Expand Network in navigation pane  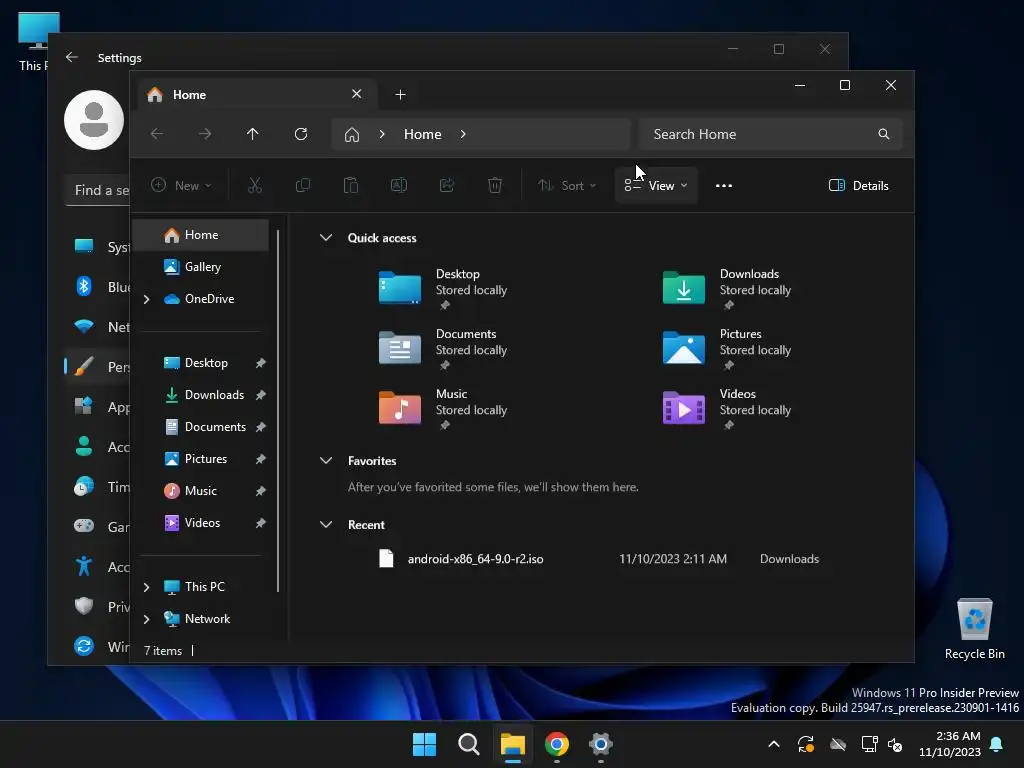pyautogui.click(x=146, y=619)
